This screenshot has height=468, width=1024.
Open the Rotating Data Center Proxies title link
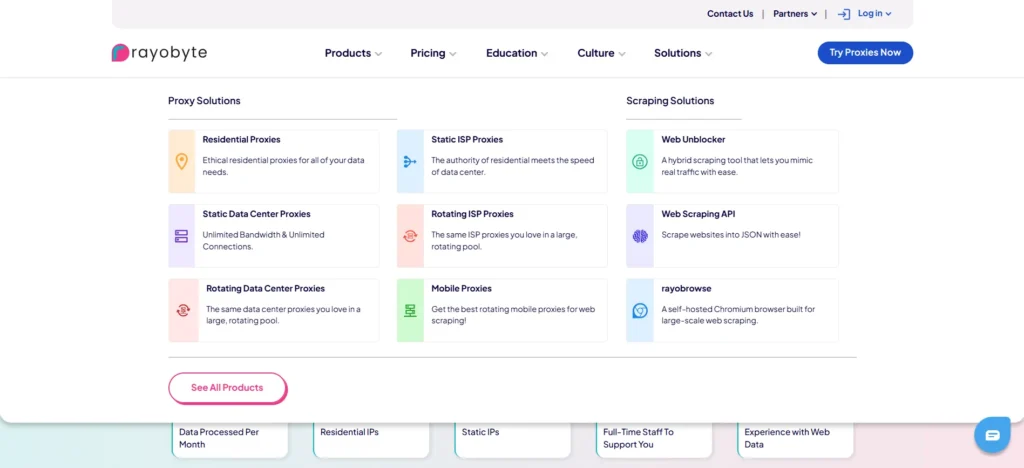pyautogui.click(x=266, y=289)
